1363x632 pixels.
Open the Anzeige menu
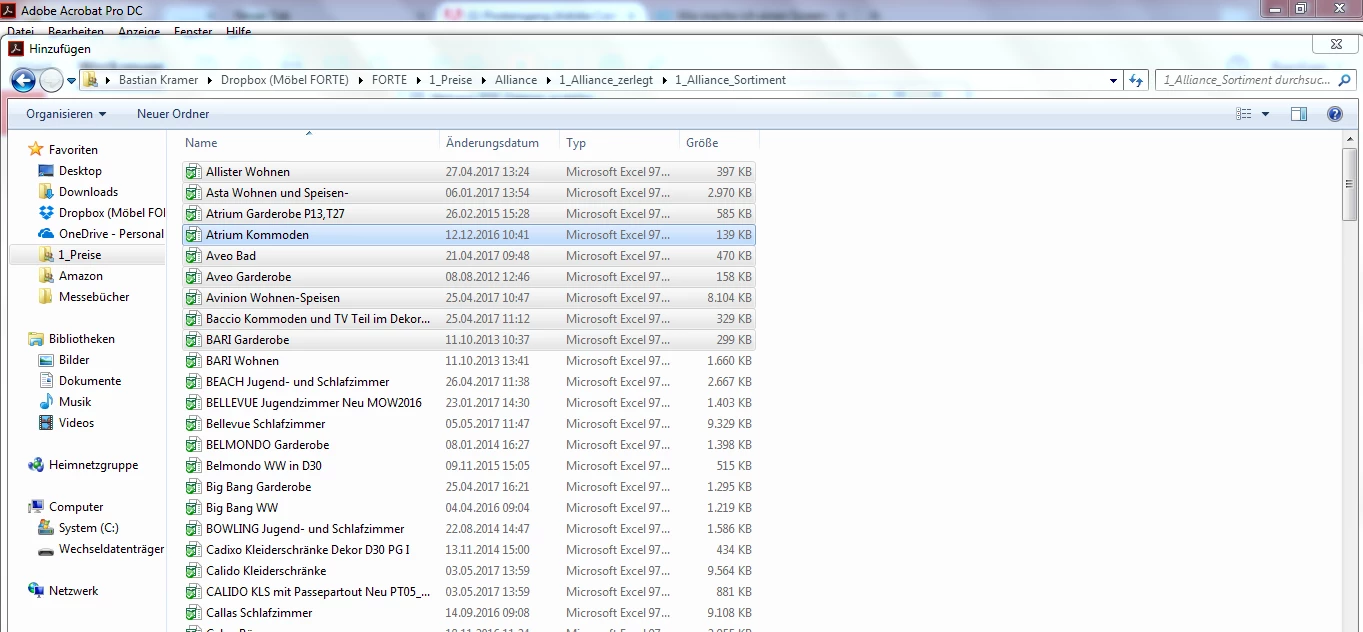tap(139, 32)
